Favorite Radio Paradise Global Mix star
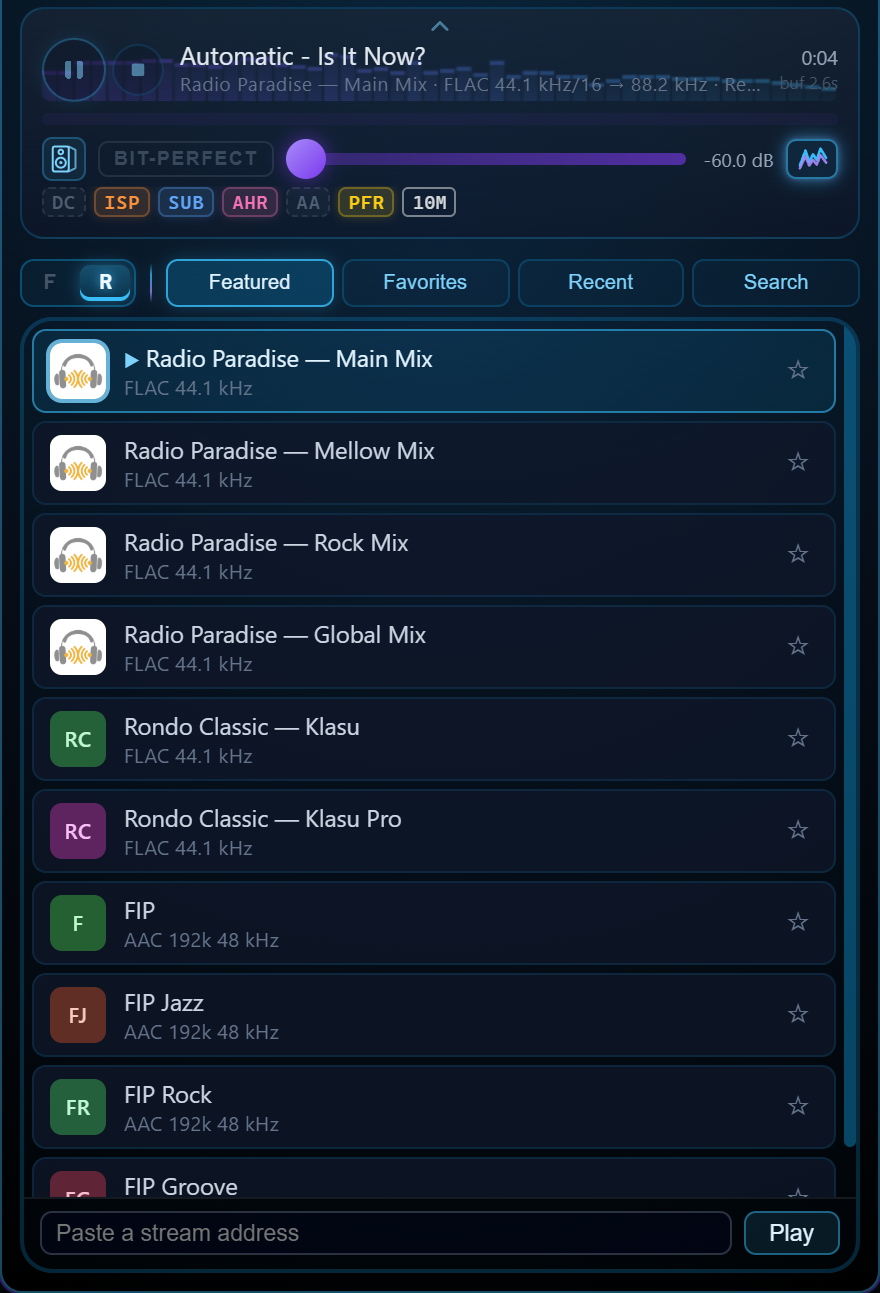 tap(798, 646)
